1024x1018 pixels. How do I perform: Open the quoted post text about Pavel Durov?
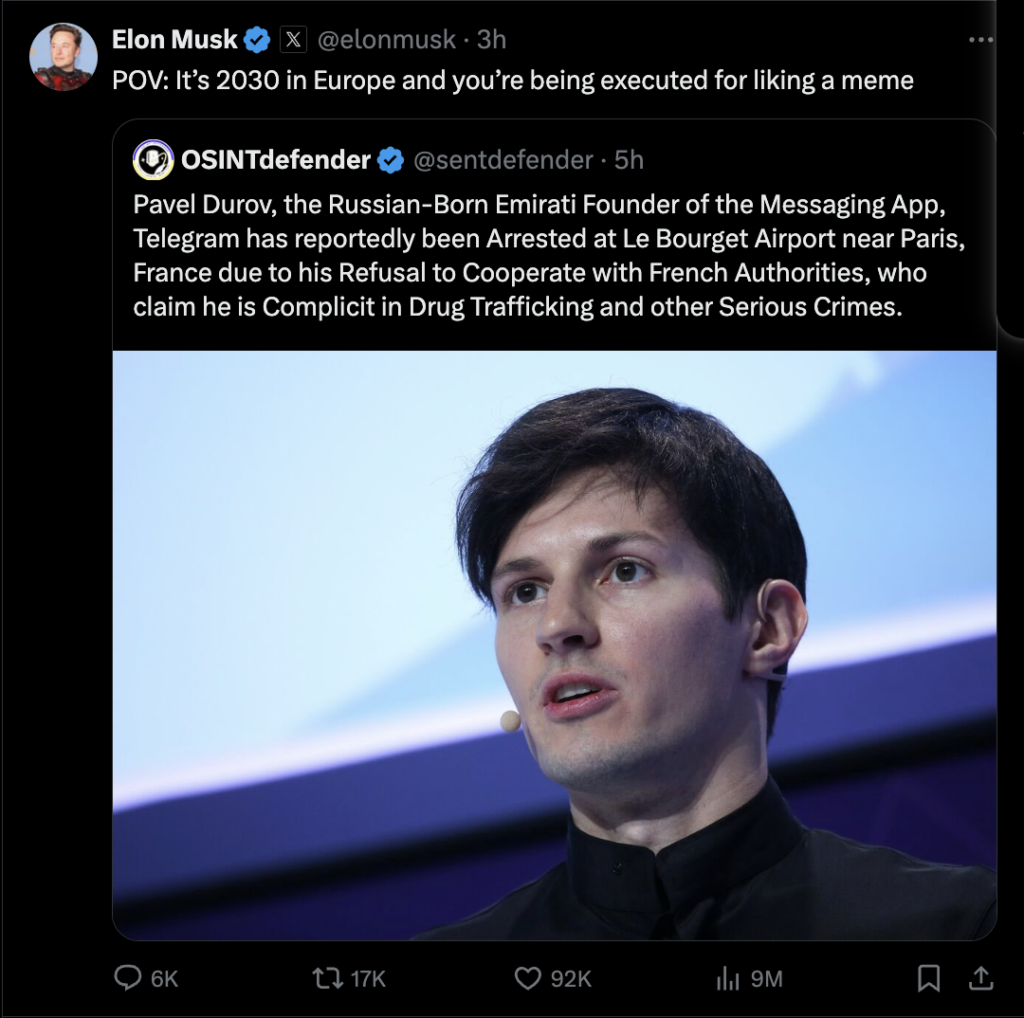[x=549, y=255]
